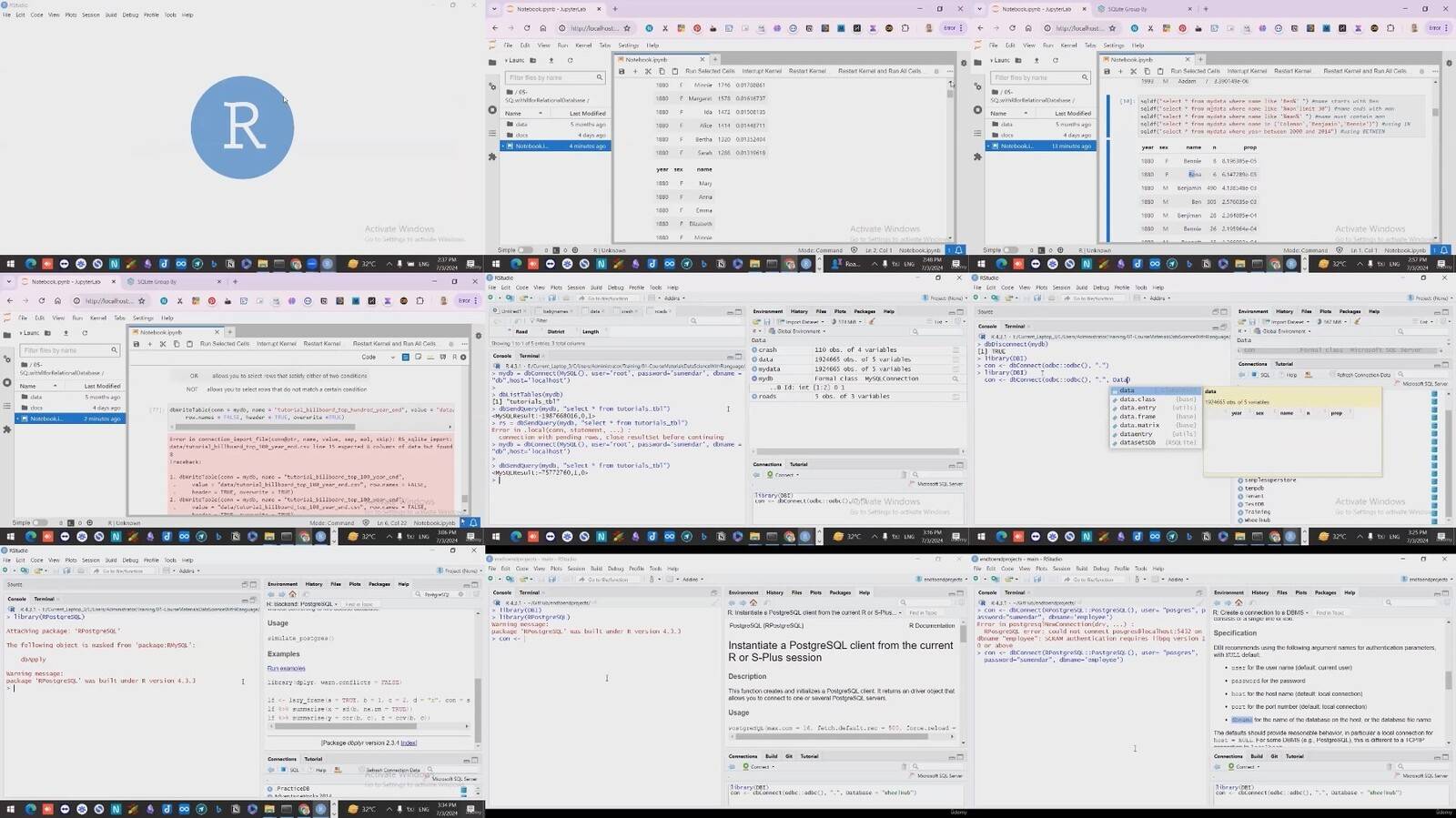Screen dimensions: 1456x818
Task: Help home icon in "Instantiate a PostgreSQL client" RStudio
Action: [x=753, y=602]
